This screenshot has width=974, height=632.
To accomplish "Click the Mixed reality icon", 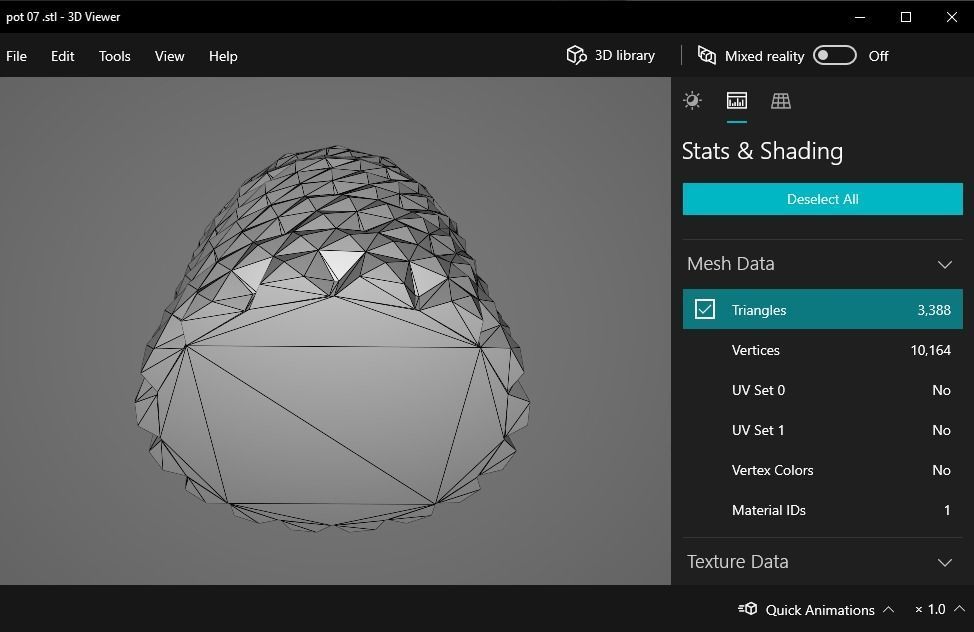I will pos(707,56).
